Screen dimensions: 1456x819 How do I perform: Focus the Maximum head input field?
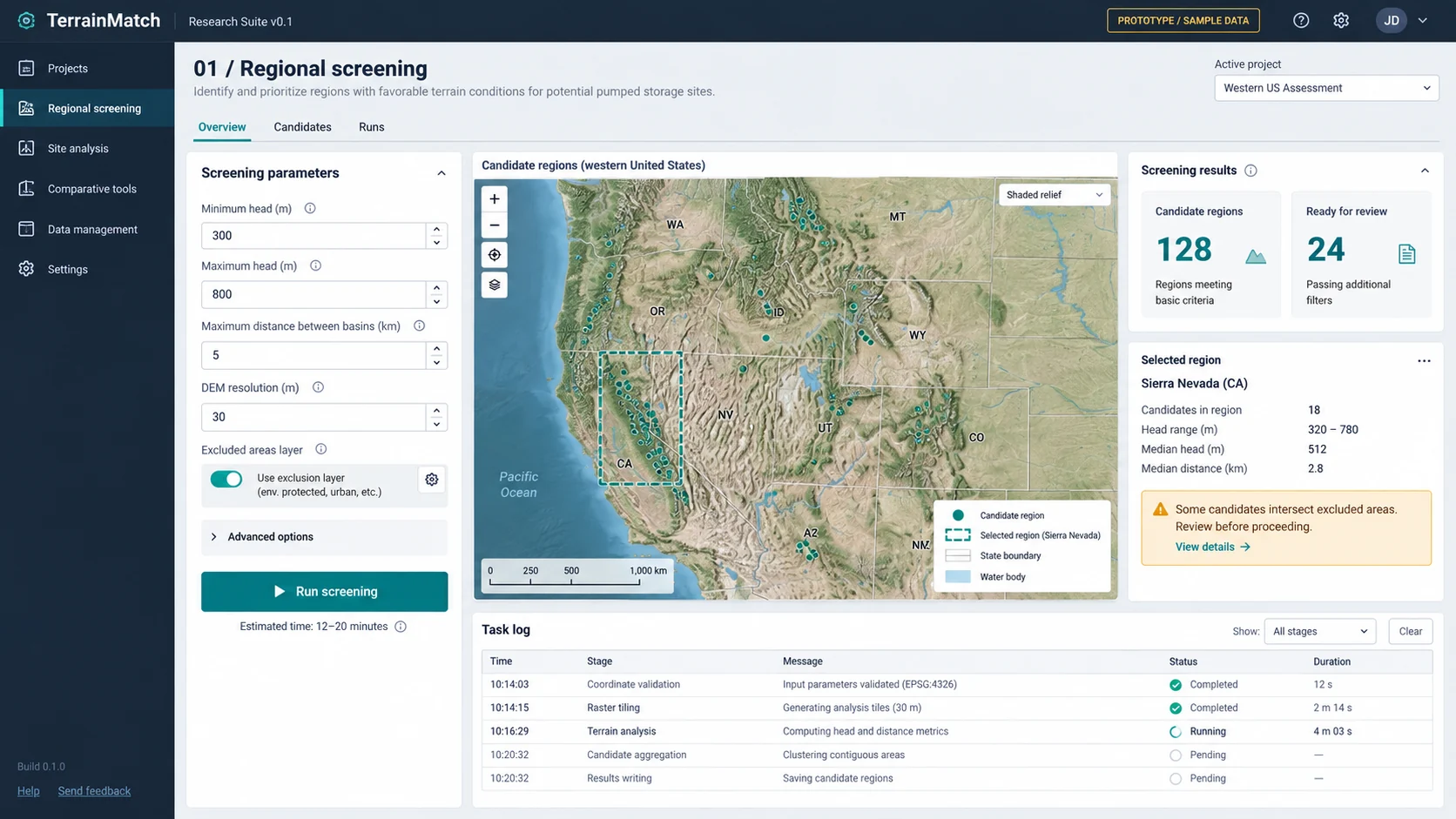pos(313,294)
